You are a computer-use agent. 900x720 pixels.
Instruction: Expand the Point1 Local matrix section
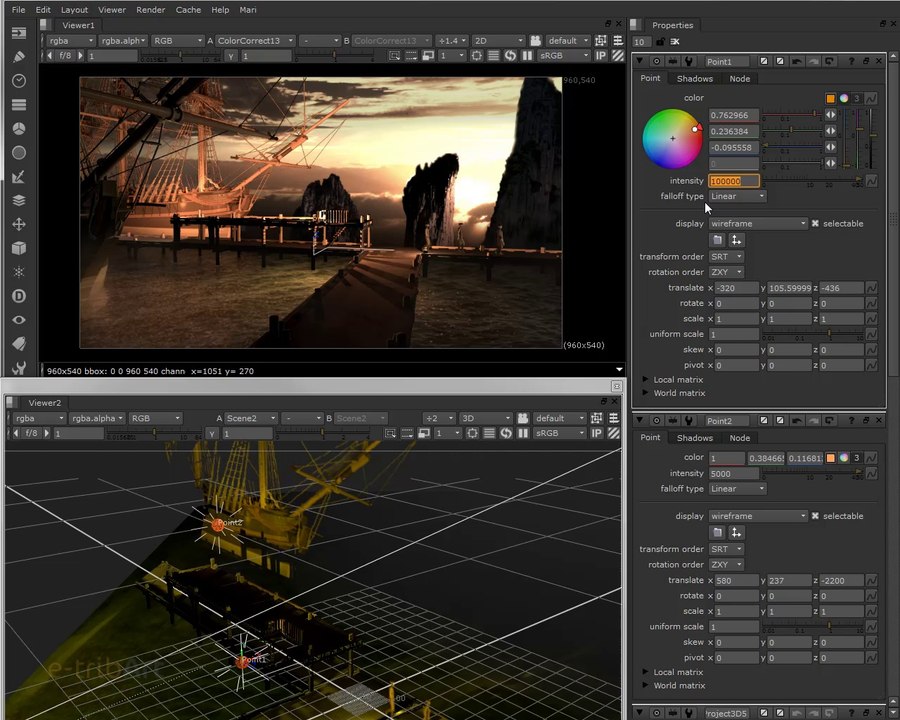[x=645, y=380]
